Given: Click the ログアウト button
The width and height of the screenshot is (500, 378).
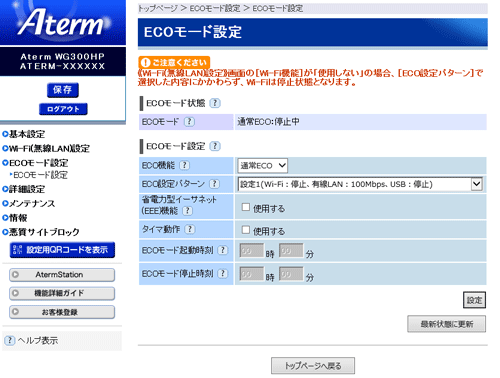Looking at the screenshot, I should click(x=63, y=109).
